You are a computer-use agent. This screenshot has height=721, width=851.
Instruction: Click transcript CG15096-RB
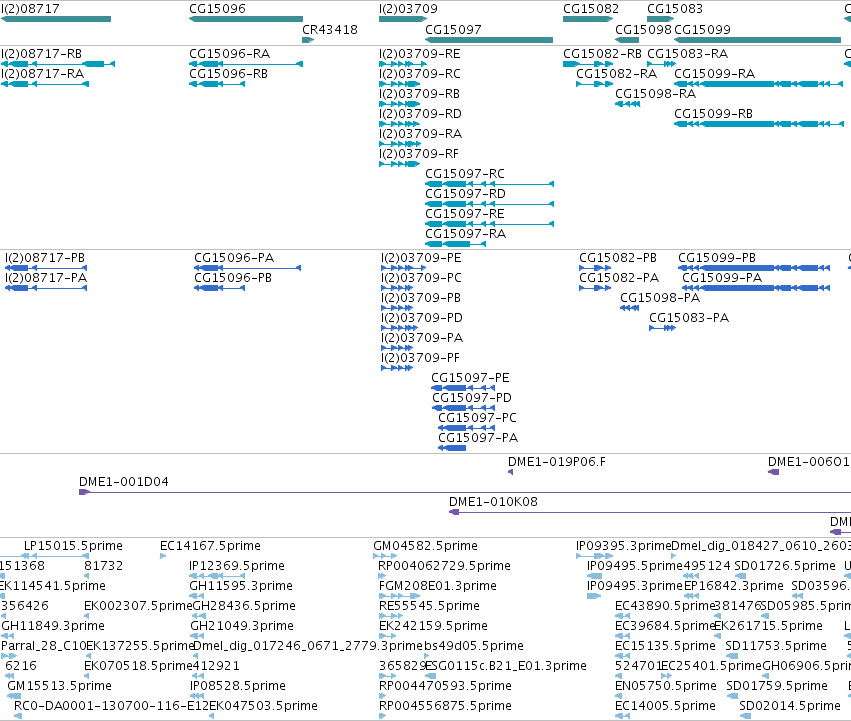pyautogui.click(x=217, y=84)
